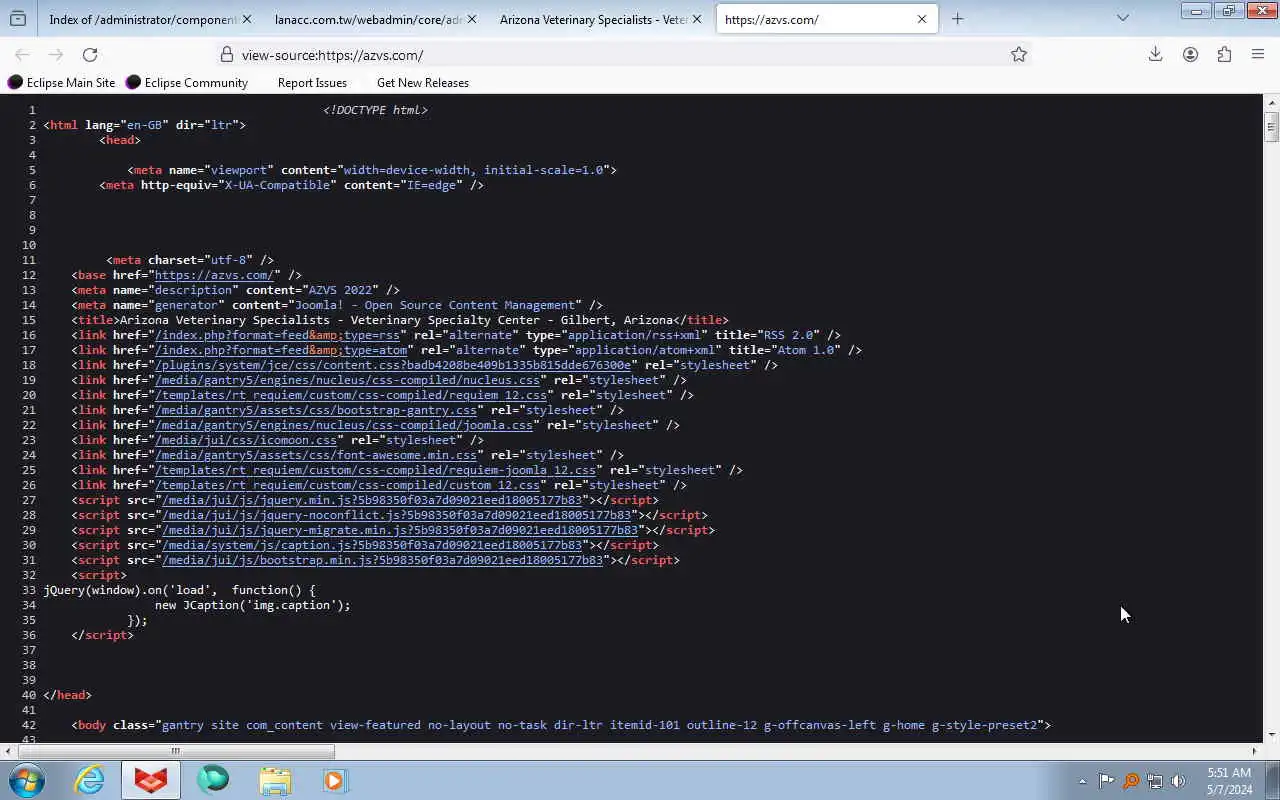Open the base href https://azvs.com/ link
This screenshot has width=1280, height=800.
(214, 275)
